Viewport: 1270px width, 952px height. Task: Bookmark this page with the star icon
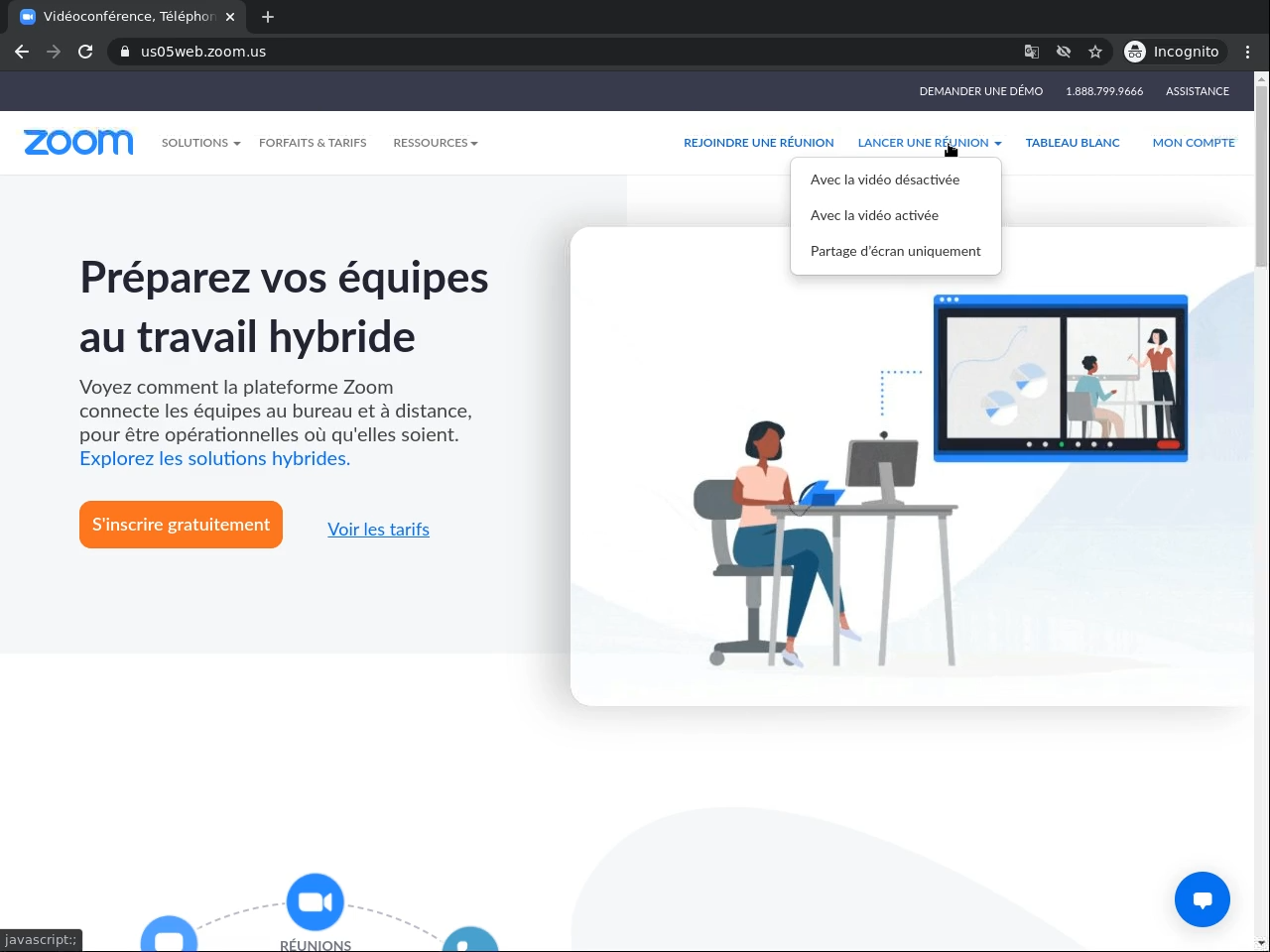pos(1095,52)
